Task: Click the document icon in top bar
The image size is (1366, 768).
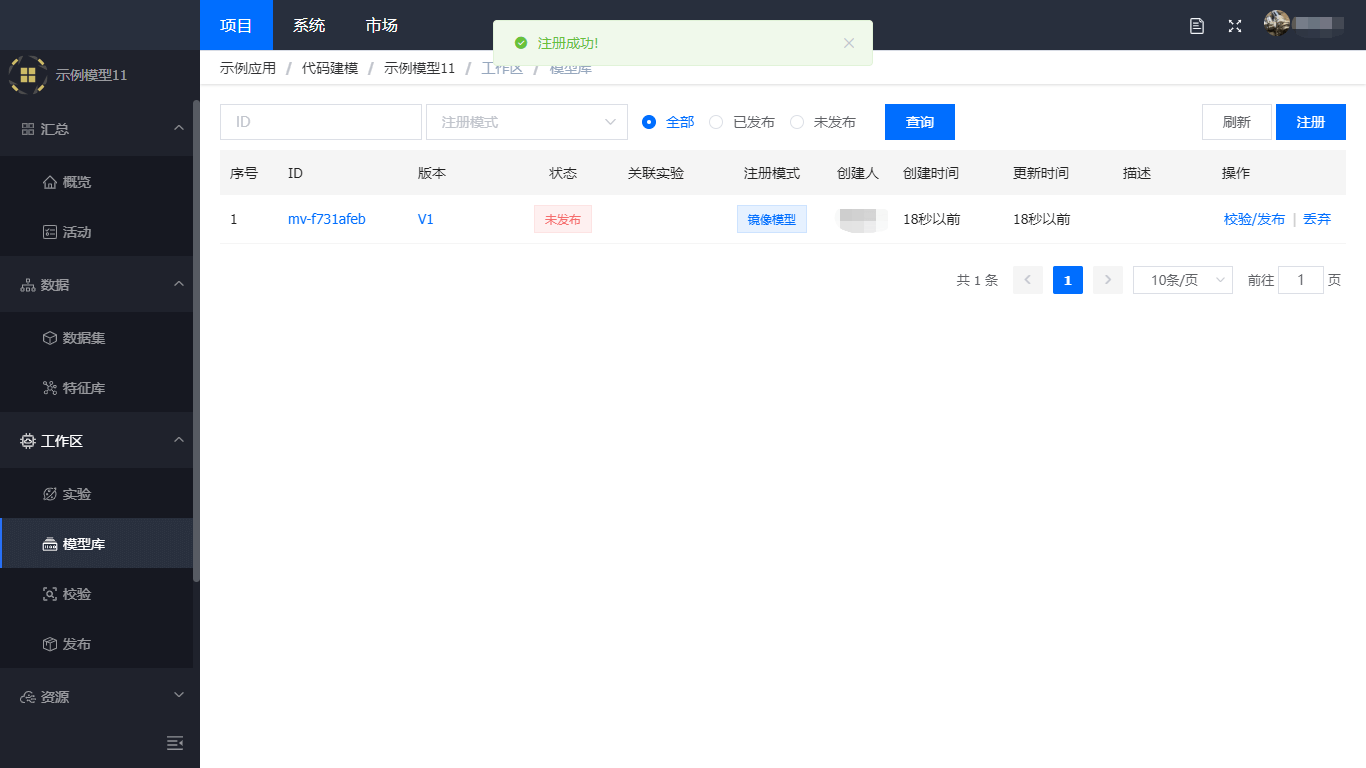Action: click(x=1196, y=26)
